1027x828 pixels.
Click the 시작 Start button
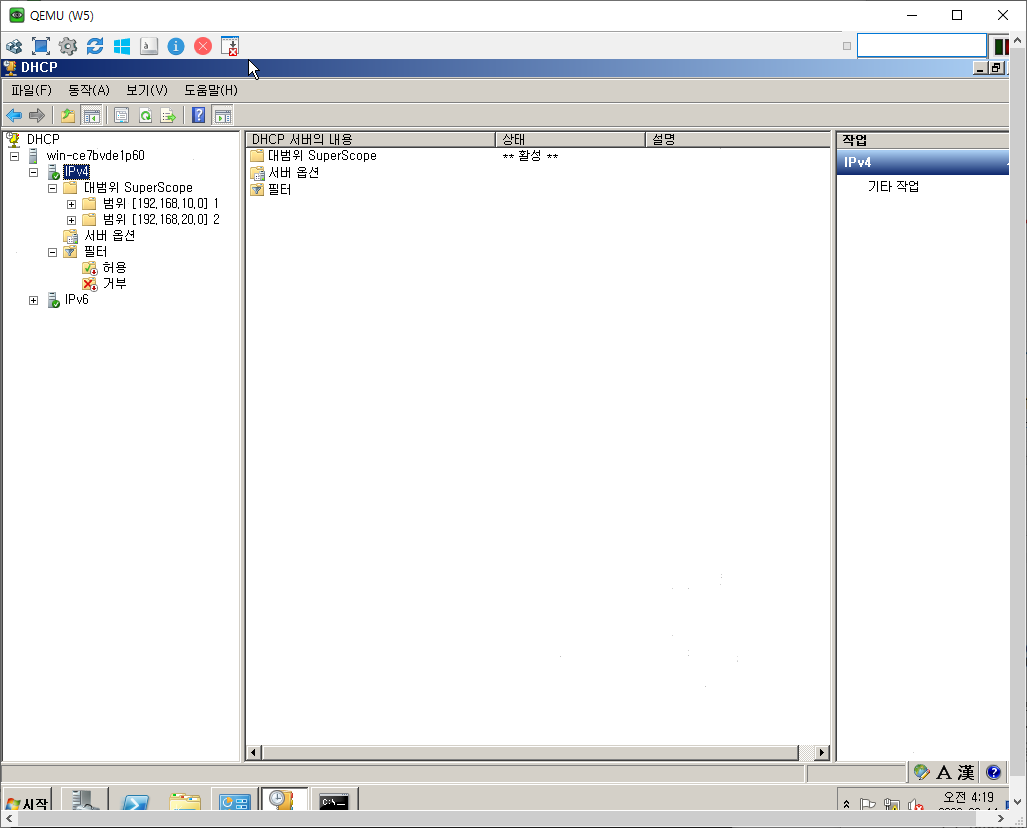pos(26,800)
